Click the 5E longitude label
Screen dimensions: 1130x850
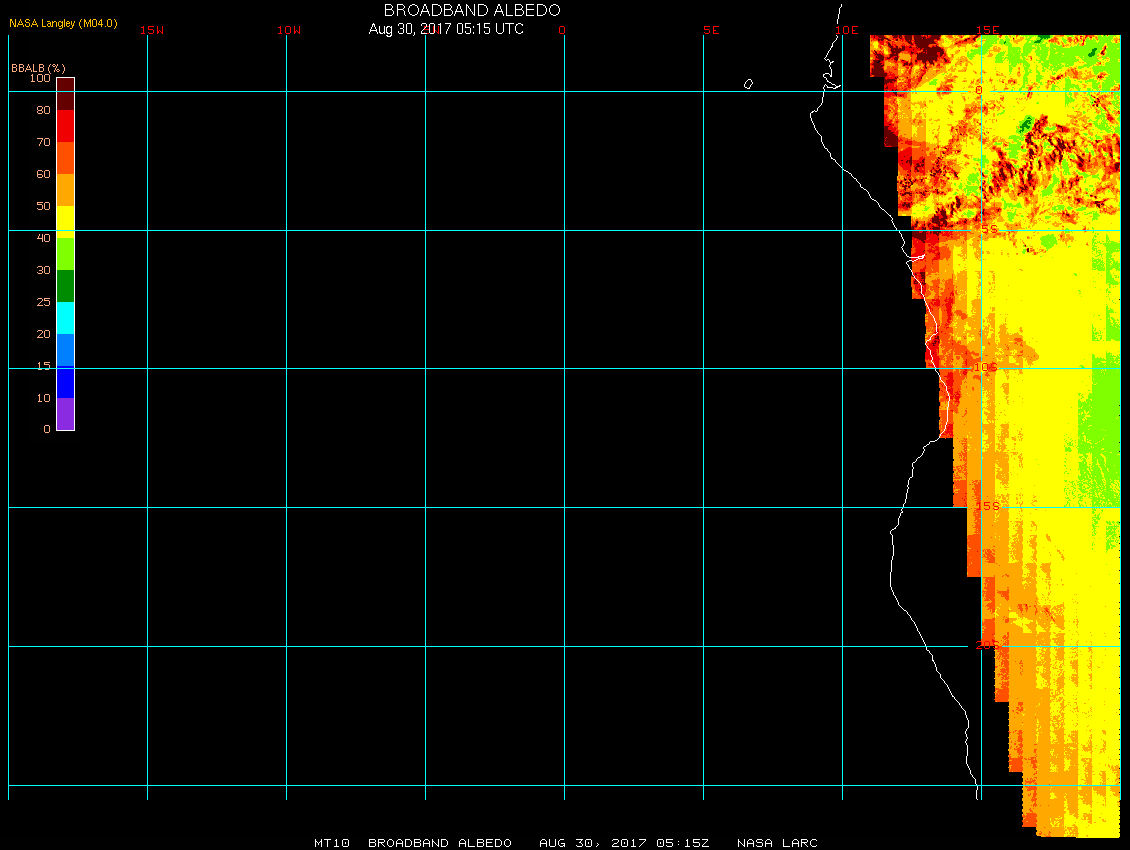point(711,30)
